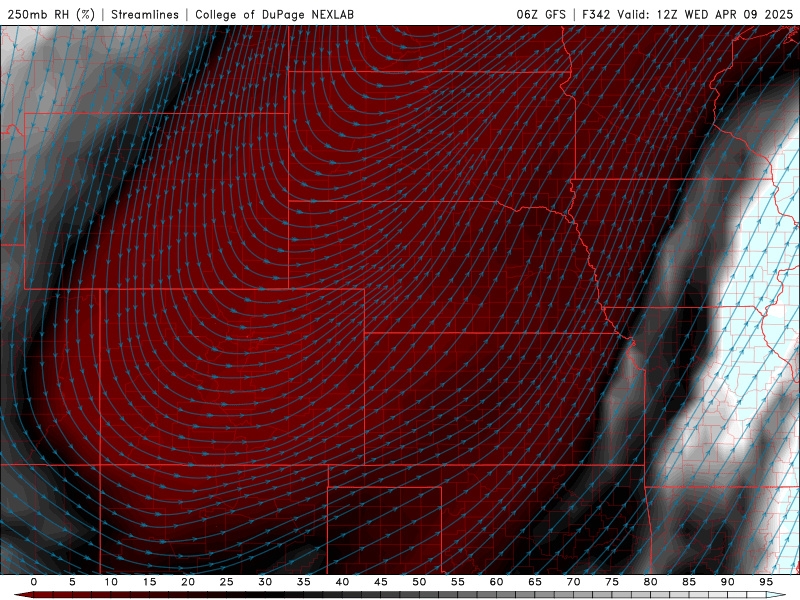Click "College of DuPage NEXLAB" text
Screen dimensions: 800x600
[x=274, y=14]
